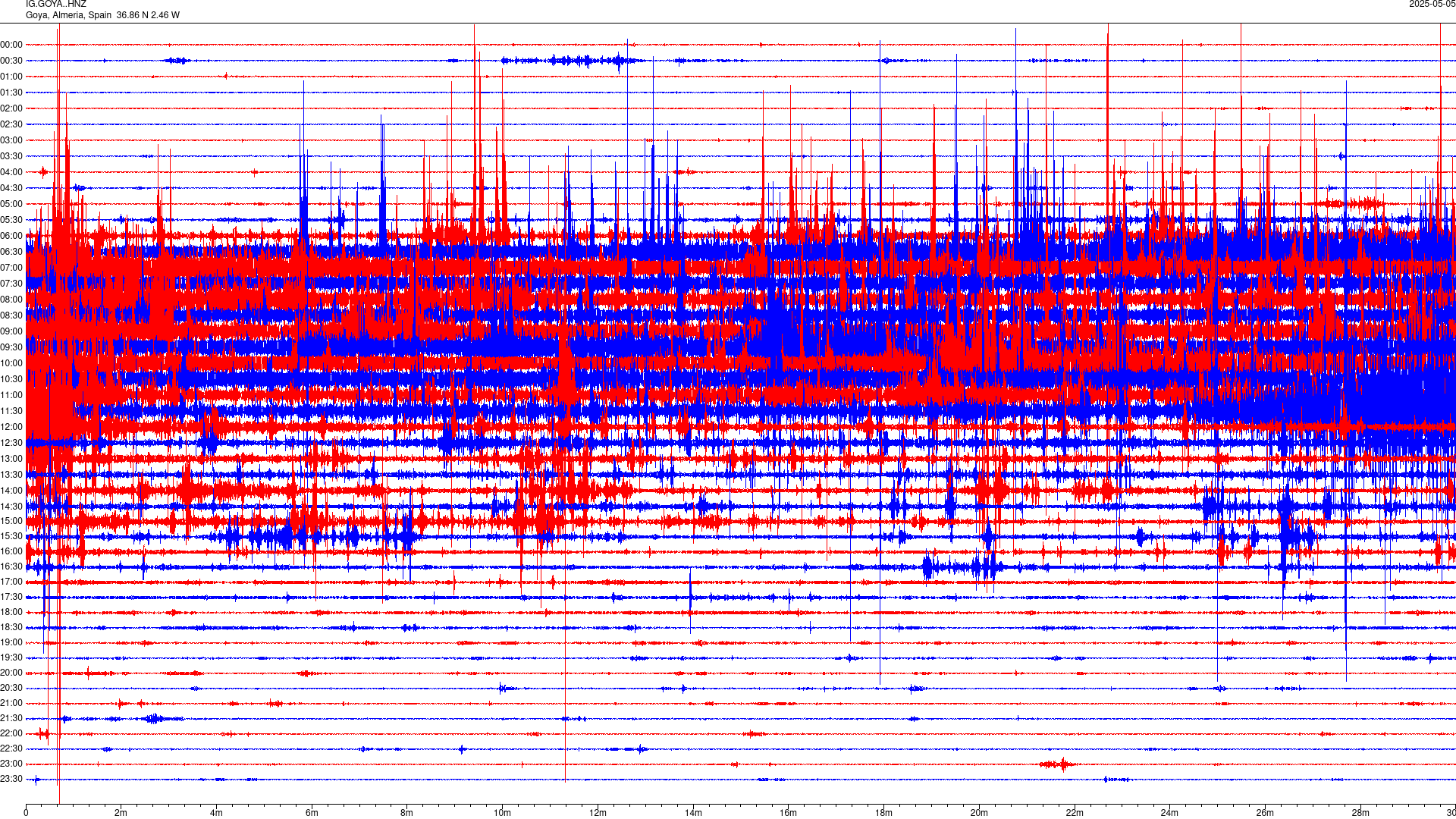Select the 08:30 time row label
1456x819 pixels.
[11, 315]
